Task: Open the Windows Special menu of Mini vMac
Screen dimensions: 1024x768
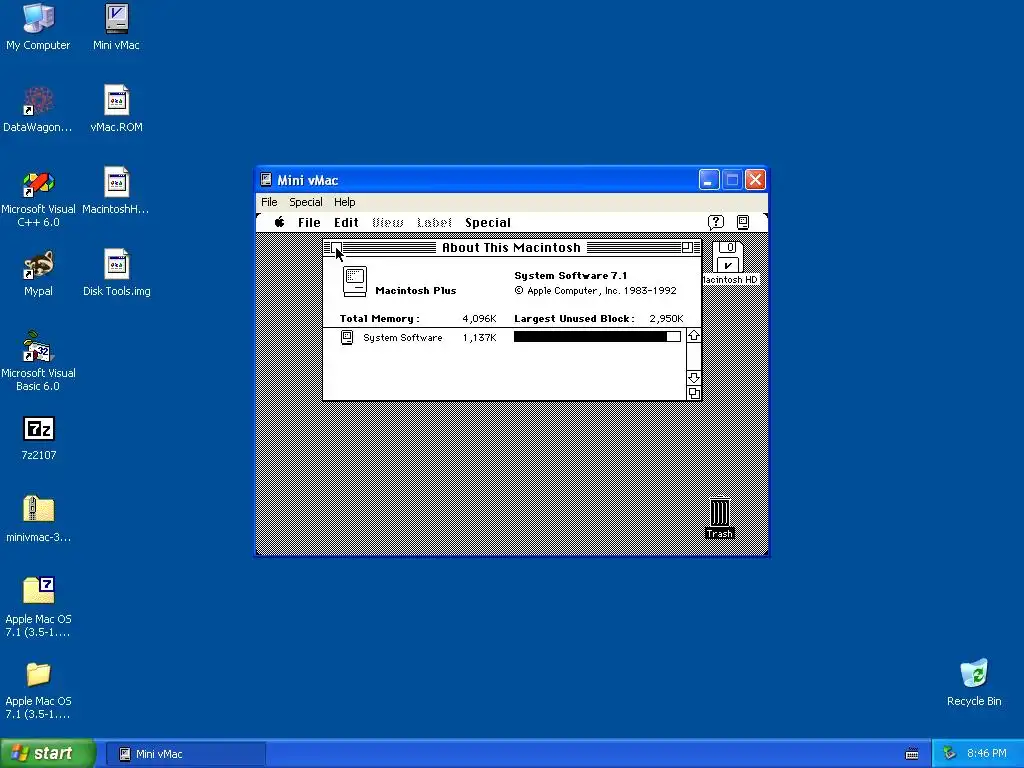Action: tap(306, 202)
